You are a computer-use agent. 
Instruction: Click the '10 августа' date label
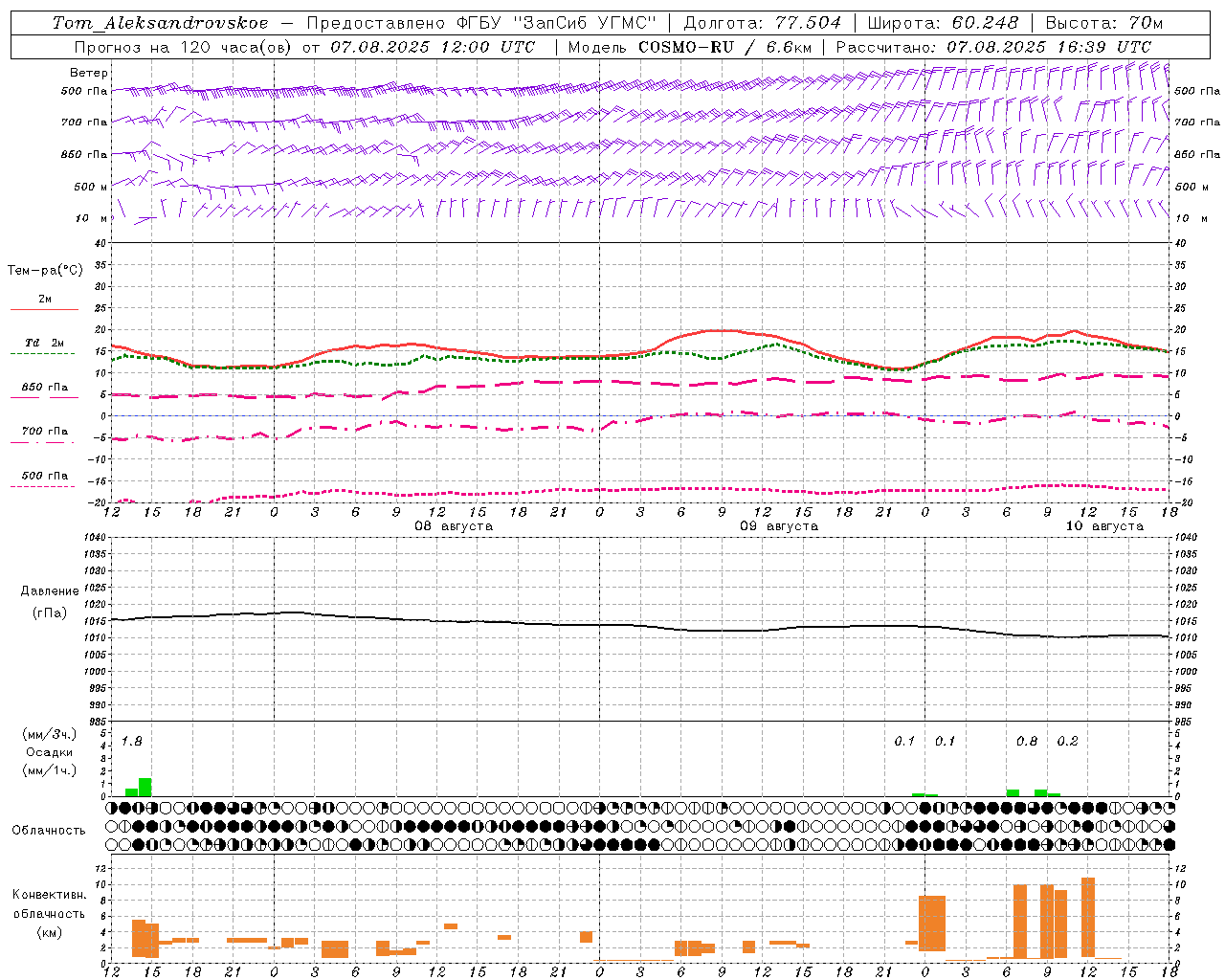[1104, 526]
